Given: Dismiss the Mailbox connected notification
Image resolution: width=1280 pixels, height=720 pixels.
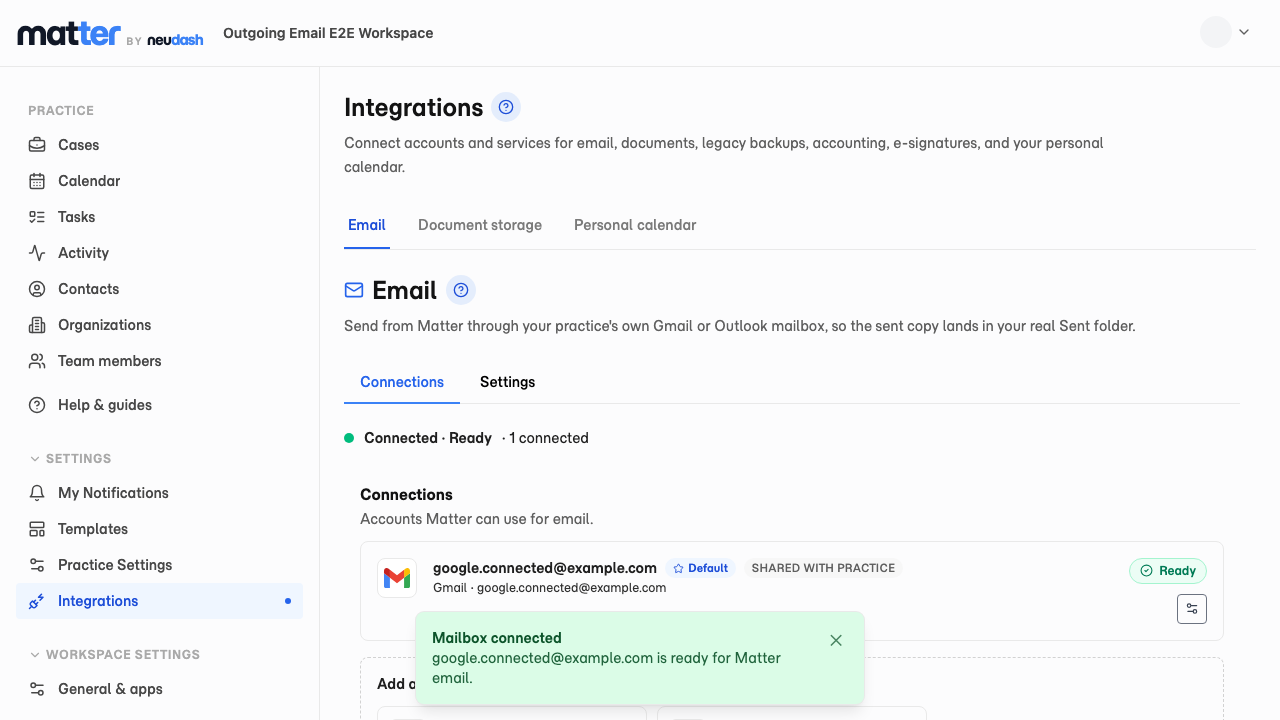Looking at the screenshot, I should [x=836, y=640].
